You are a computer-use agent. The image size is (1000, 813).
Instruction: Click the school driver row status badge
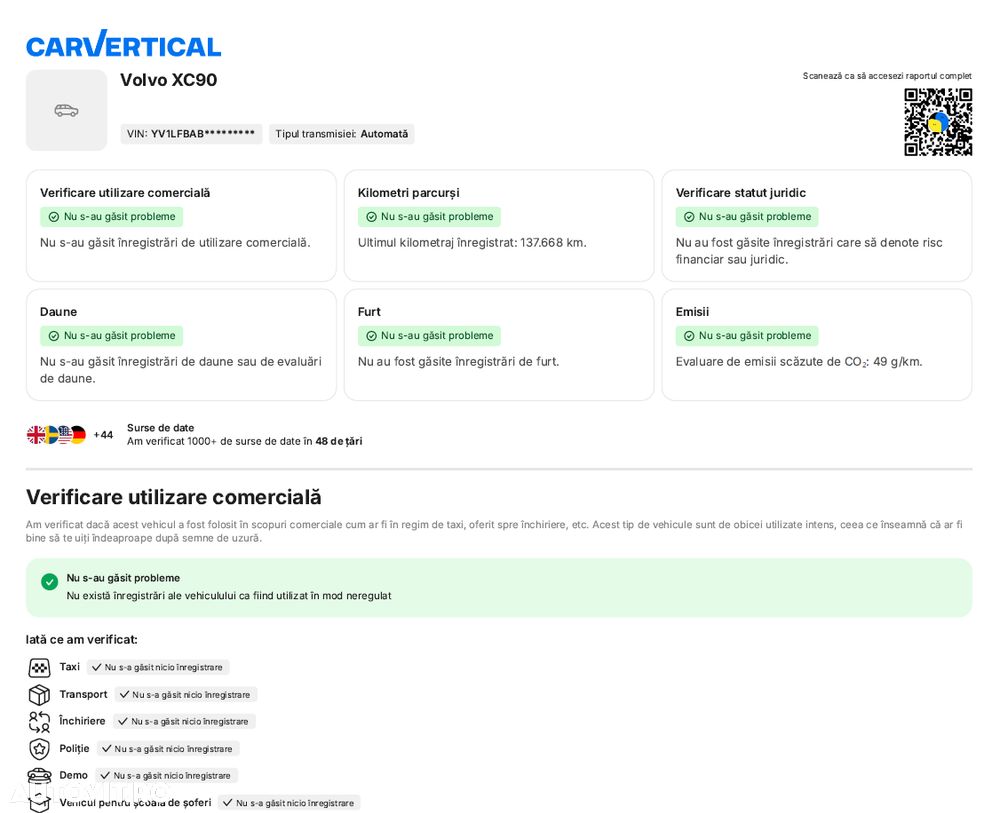click(290, 803)
